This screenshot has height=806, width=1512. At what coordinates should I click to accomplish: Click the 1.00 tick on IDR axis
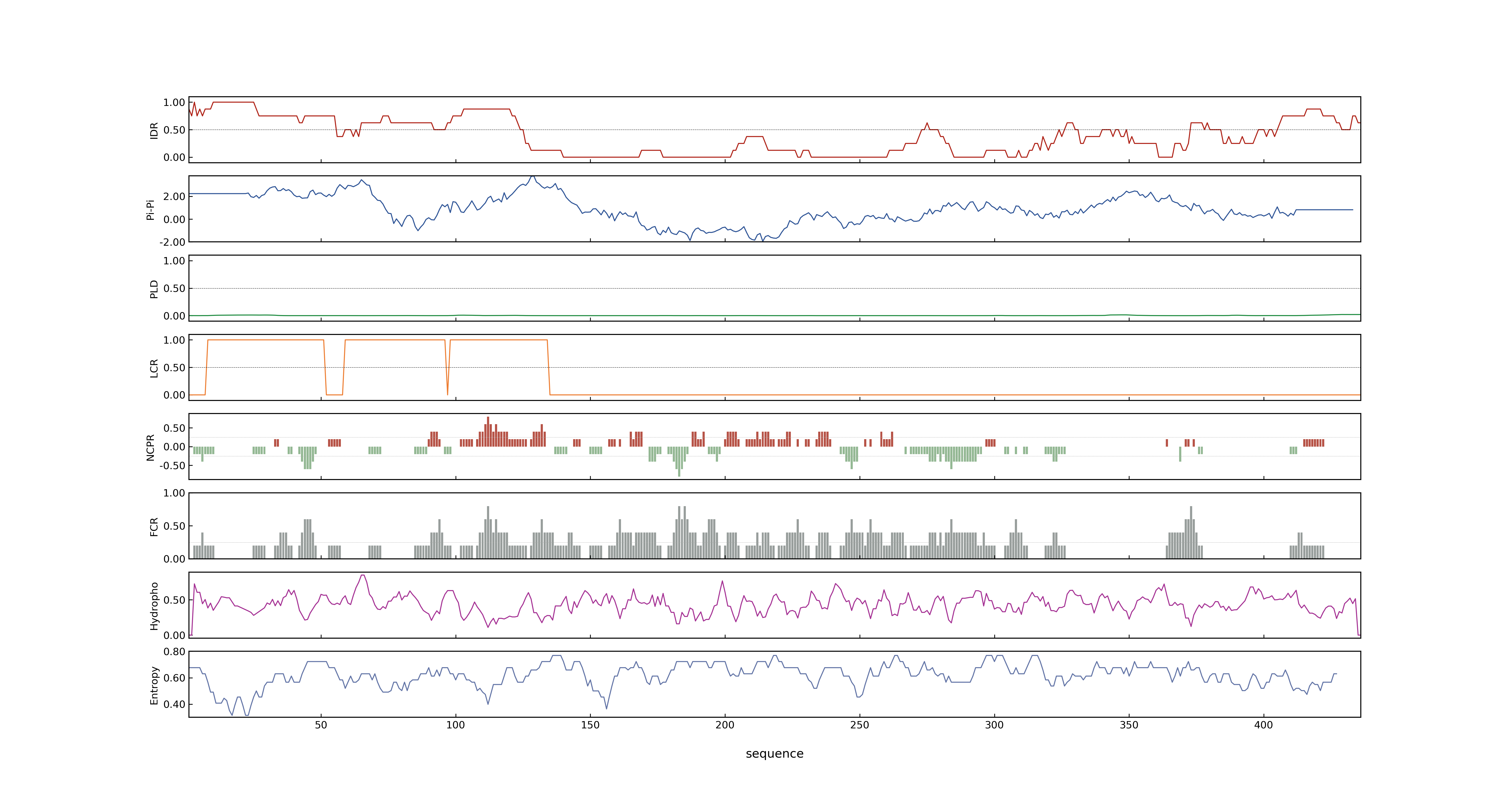(x=174, y=103)
